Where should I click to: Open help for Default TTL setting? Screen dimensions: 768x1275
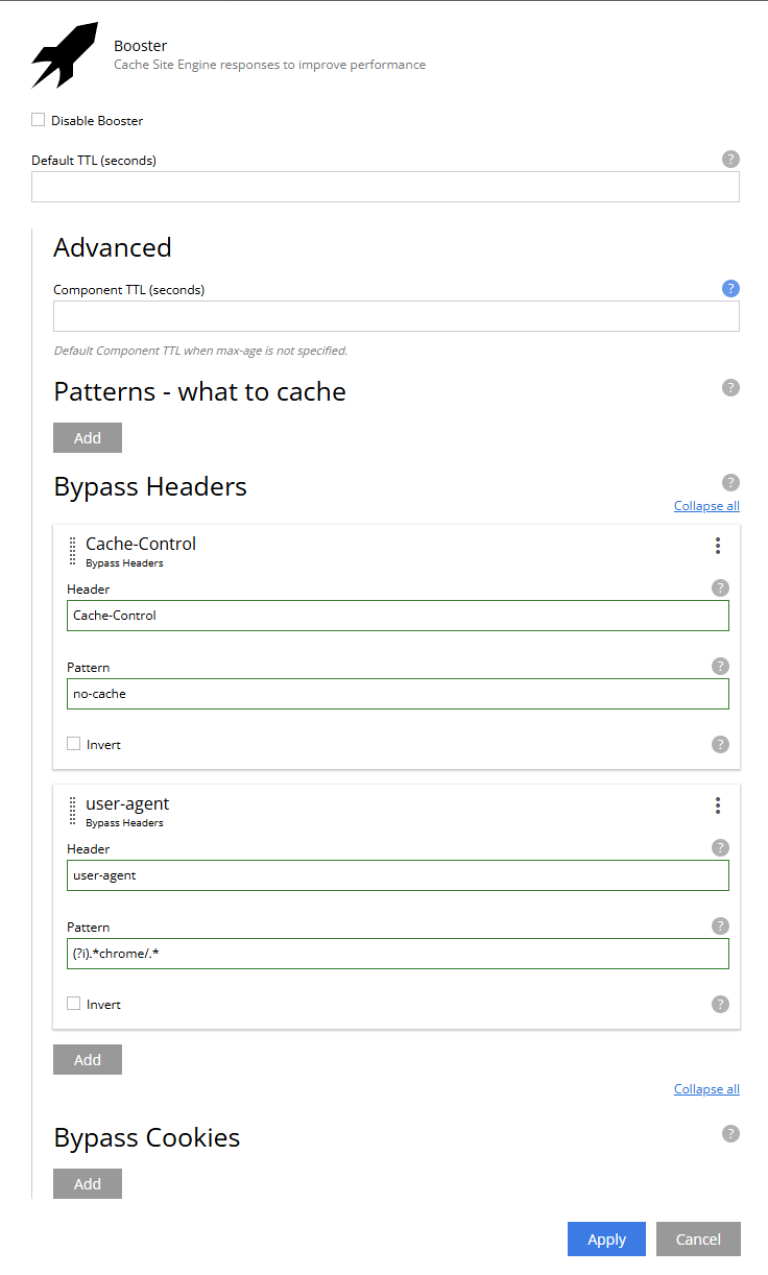click(x=729, y=157)
